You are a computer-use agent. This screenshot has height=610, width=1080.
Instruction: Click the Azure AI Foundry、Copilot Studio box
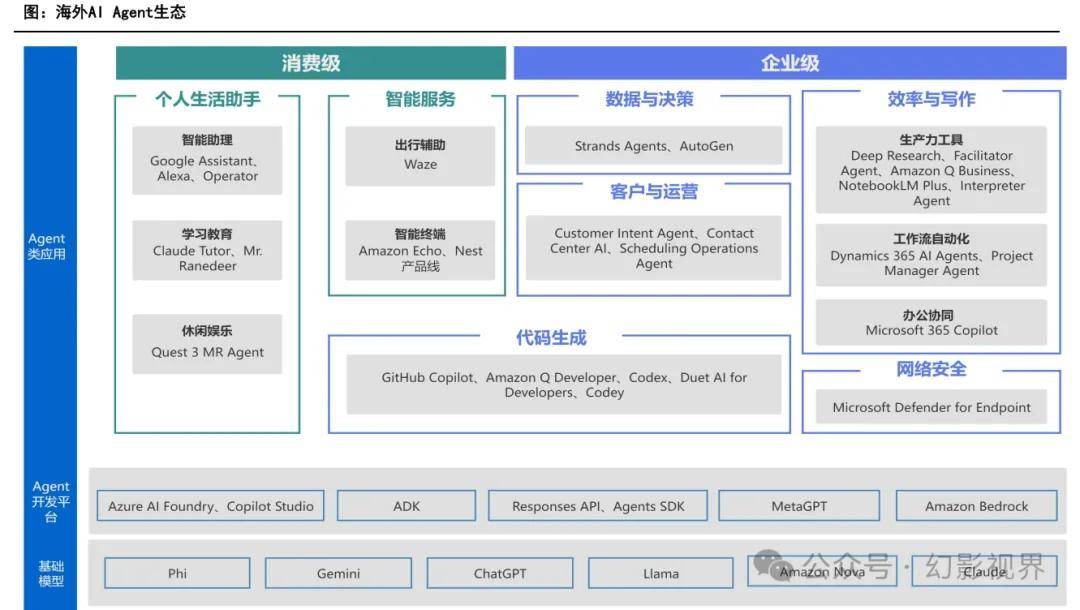[x=211, y=505]
